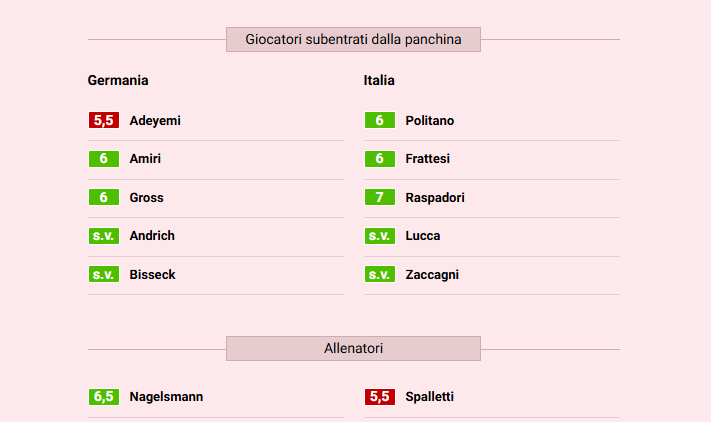Image resolution: width=711 pixels, height=422 pixels.
Task: Click Politano's green 6 rating badge
Action: [x=379, y=121]
